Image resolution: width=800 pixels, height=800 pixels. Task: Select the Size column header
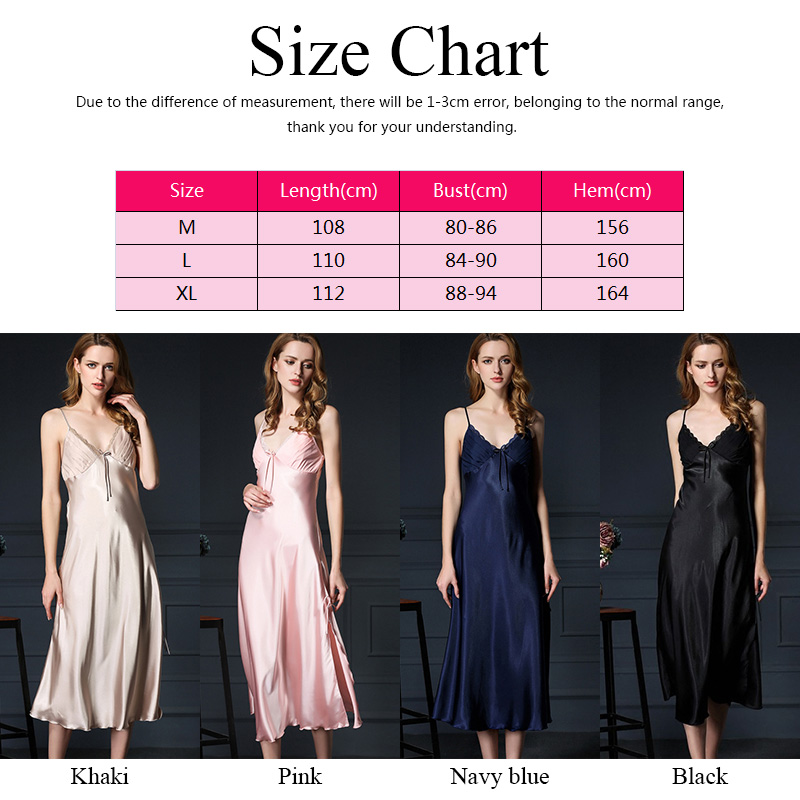pyautogui.click(x=187, y=191)
